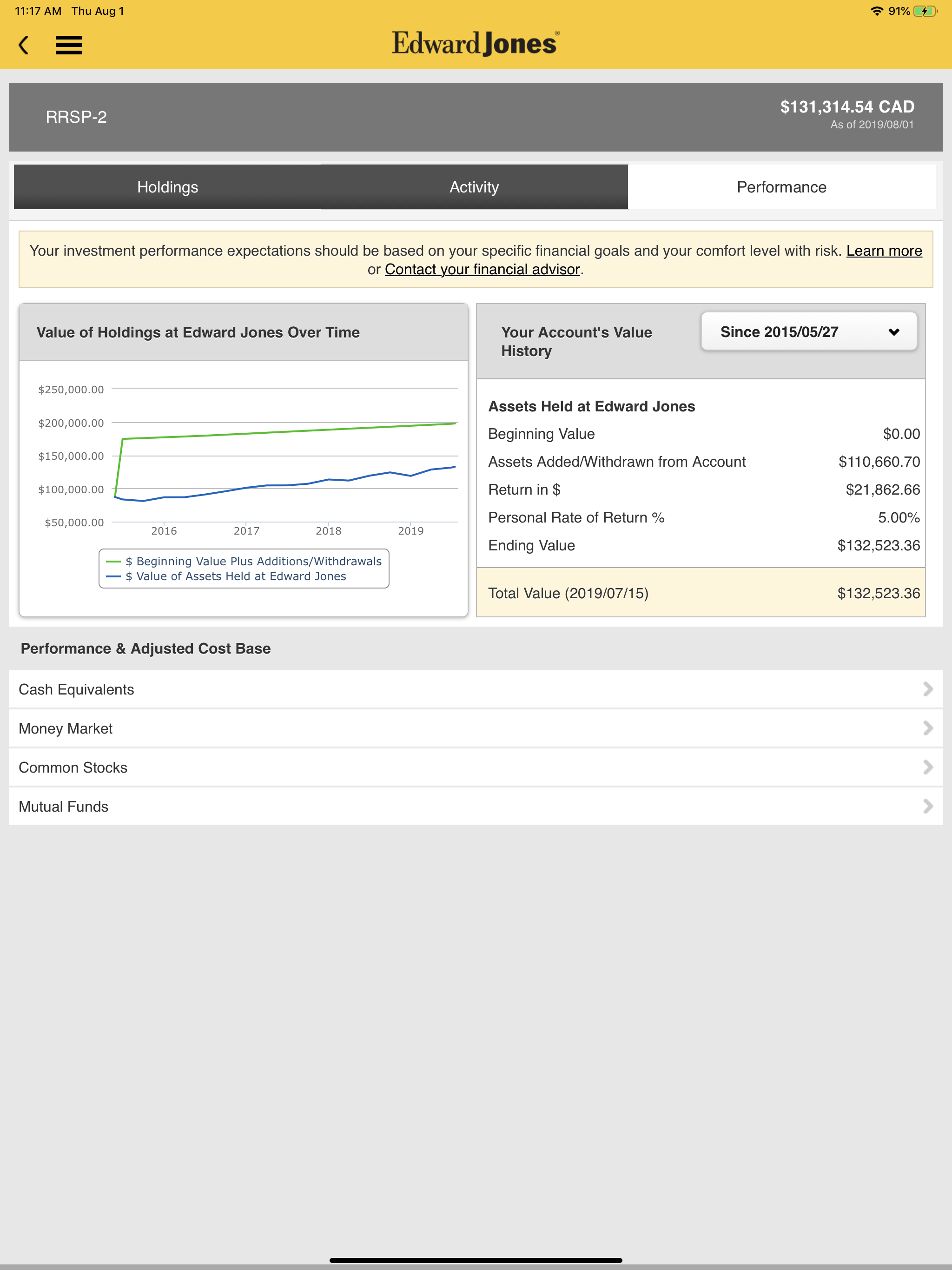Open the Since 2015/05/27 date dropdown
This screenshot has width=952, height=1270.
pos(808,332)
